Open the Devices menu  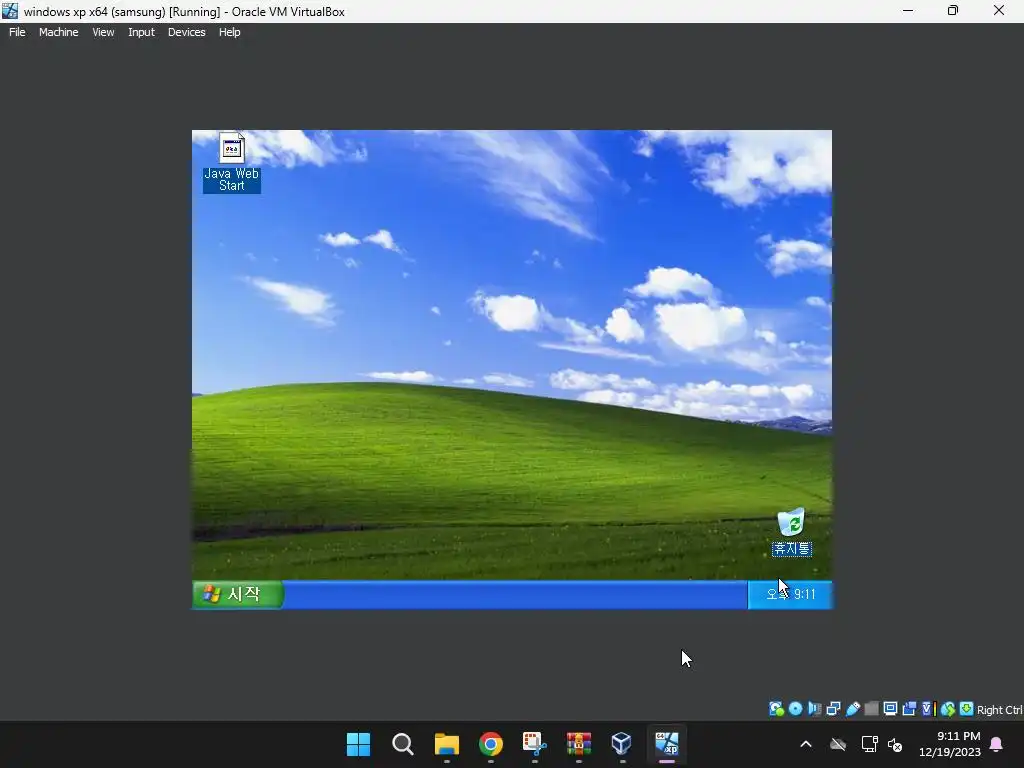[186, 32]
